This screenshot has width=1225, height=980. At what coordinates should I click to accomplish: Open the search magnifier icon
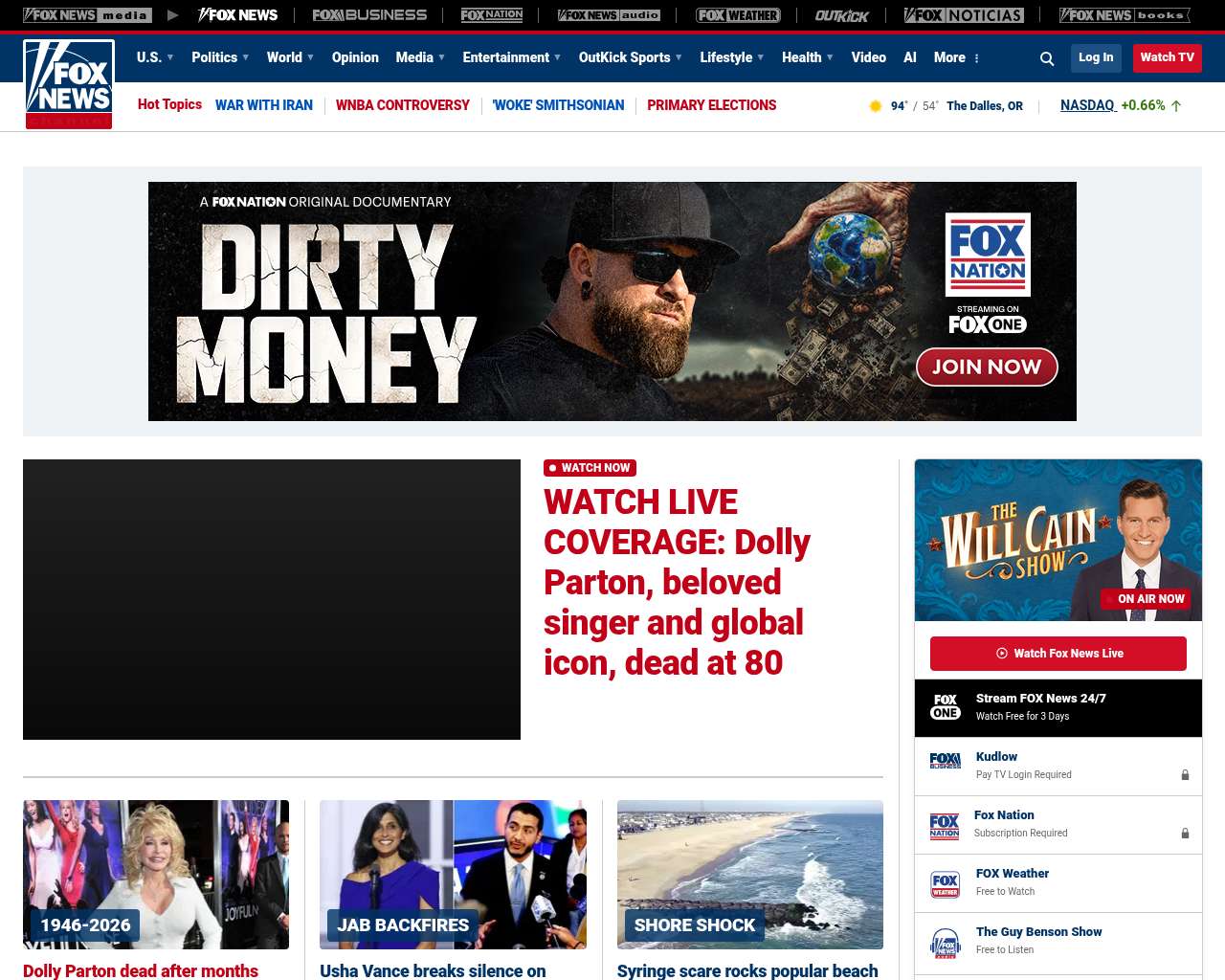(1047, 58)
